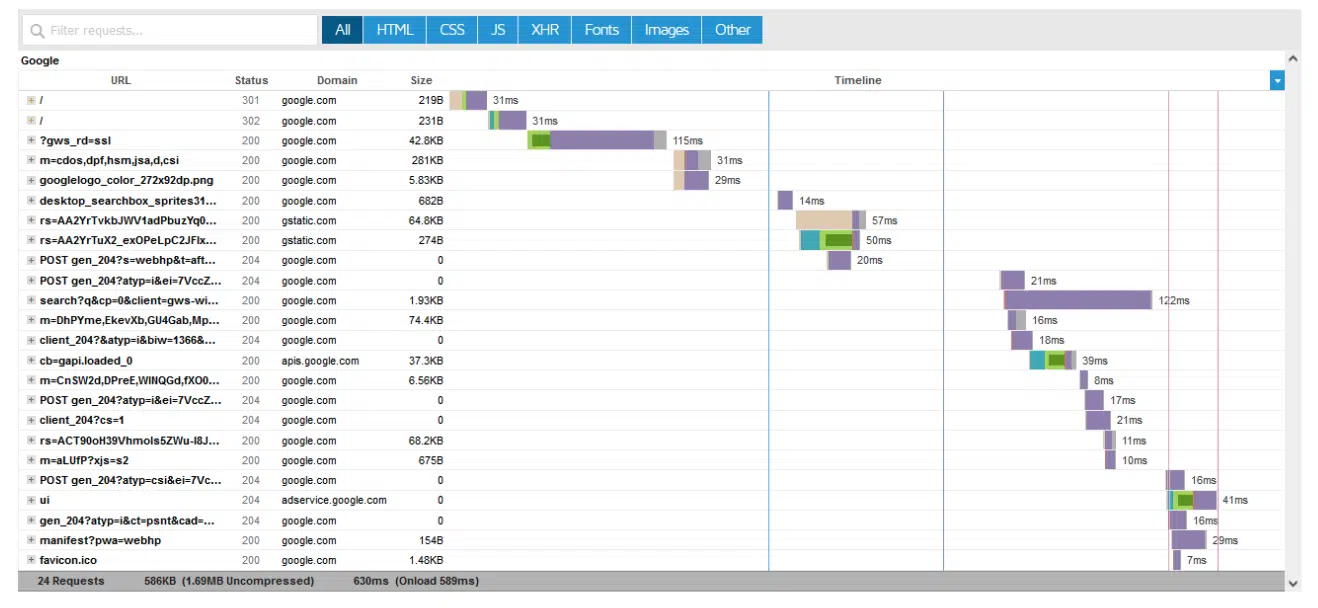Click the 64.8KB size cell
This screenshot has width=1318, height=608.
click(x=426, y=221)
